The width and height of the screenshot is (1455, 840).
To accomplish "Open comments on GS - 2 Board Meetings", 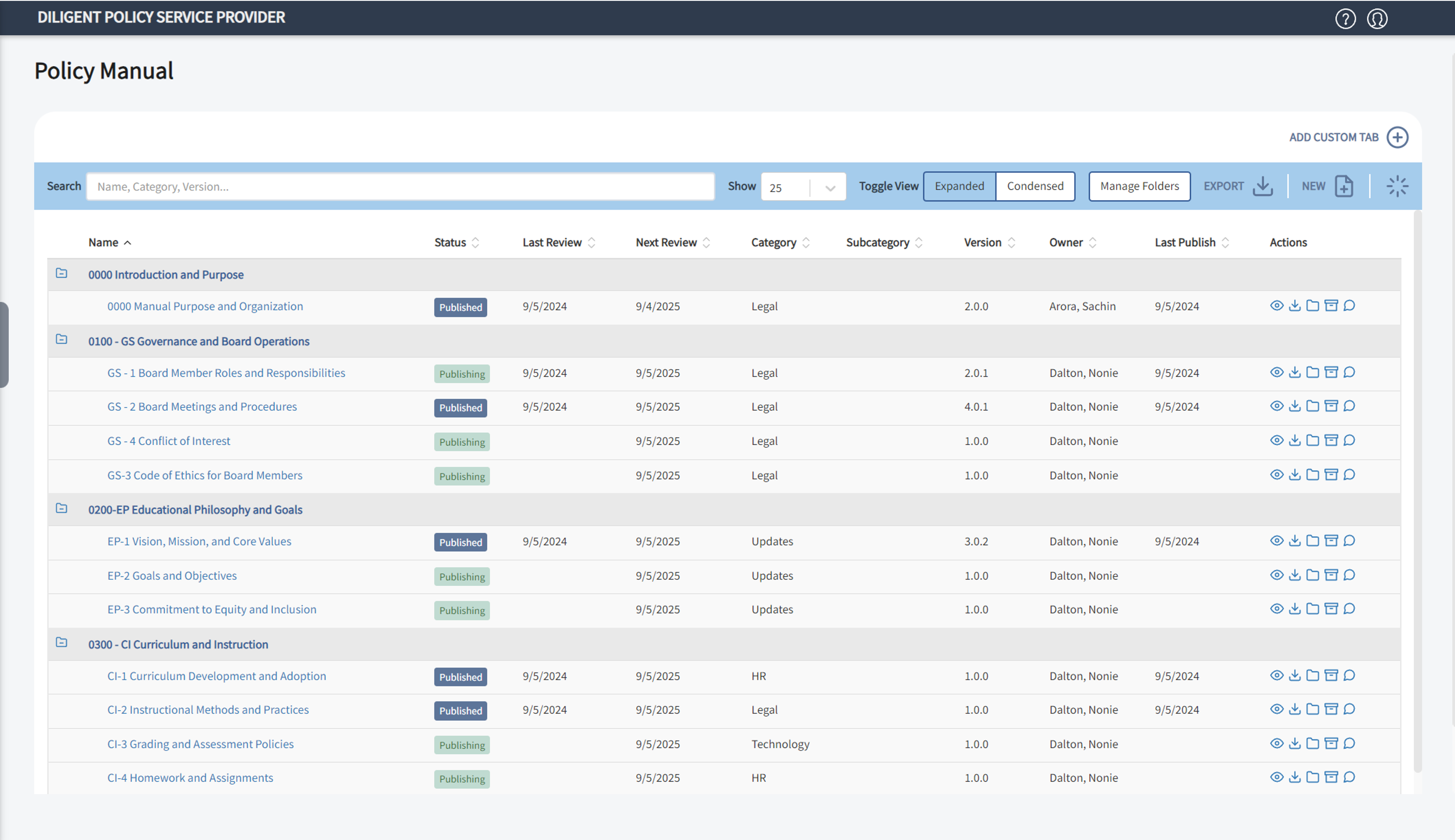I will [1349, 406].
